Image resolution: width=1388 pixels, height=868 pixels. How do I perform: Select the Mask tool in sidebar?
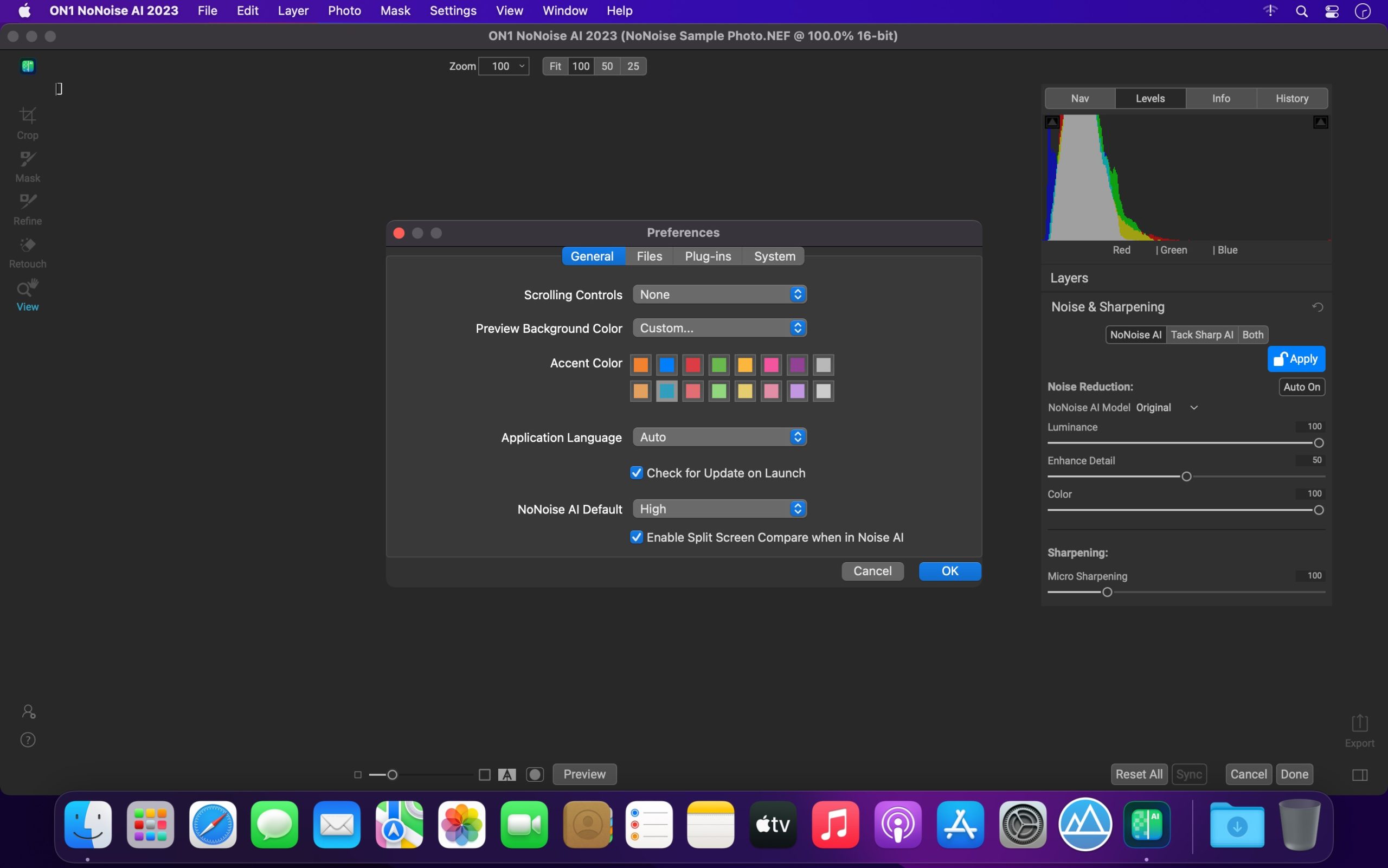click(x=27, y=165)
